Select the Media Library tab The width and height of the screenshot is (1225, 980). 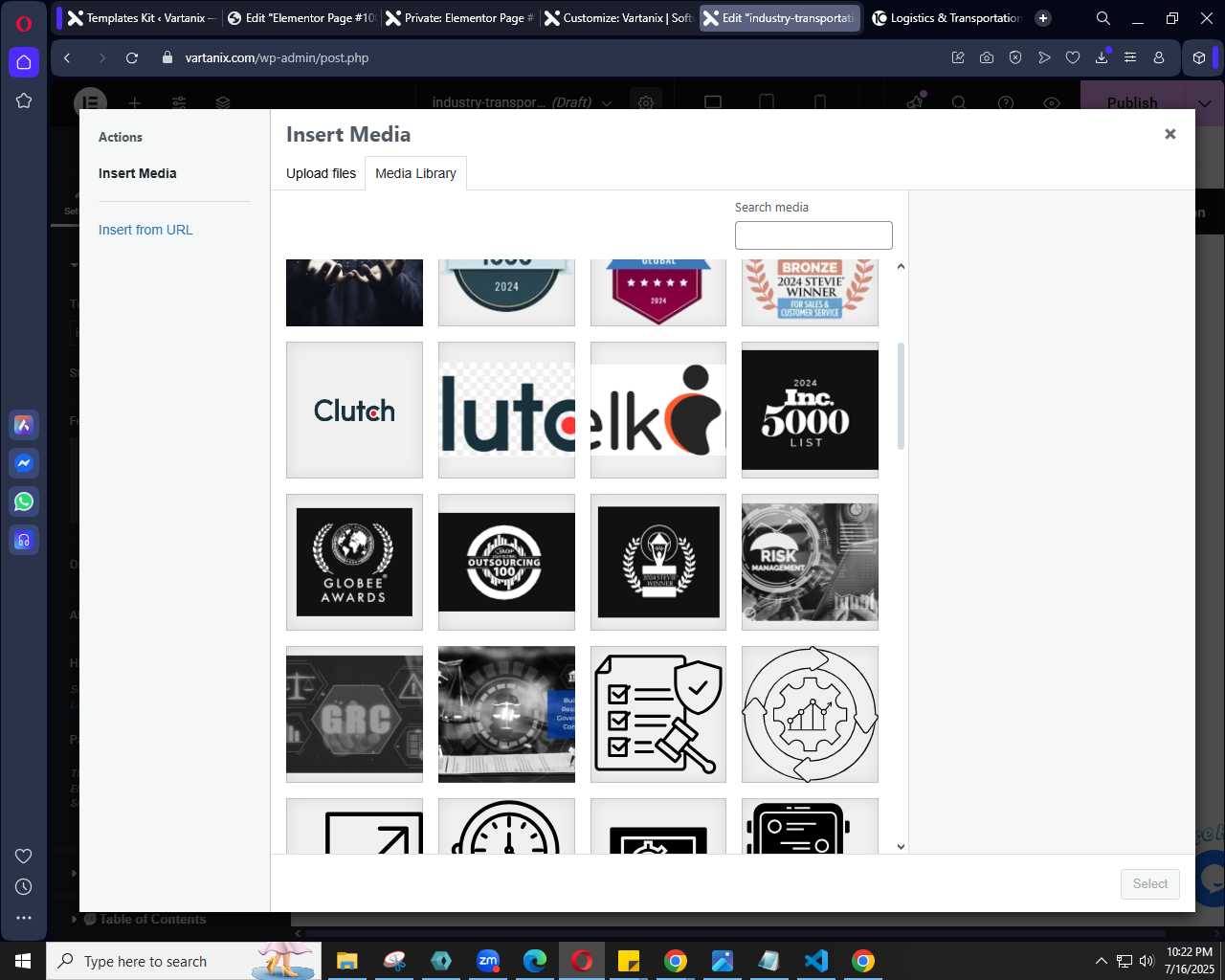[415, 173]
